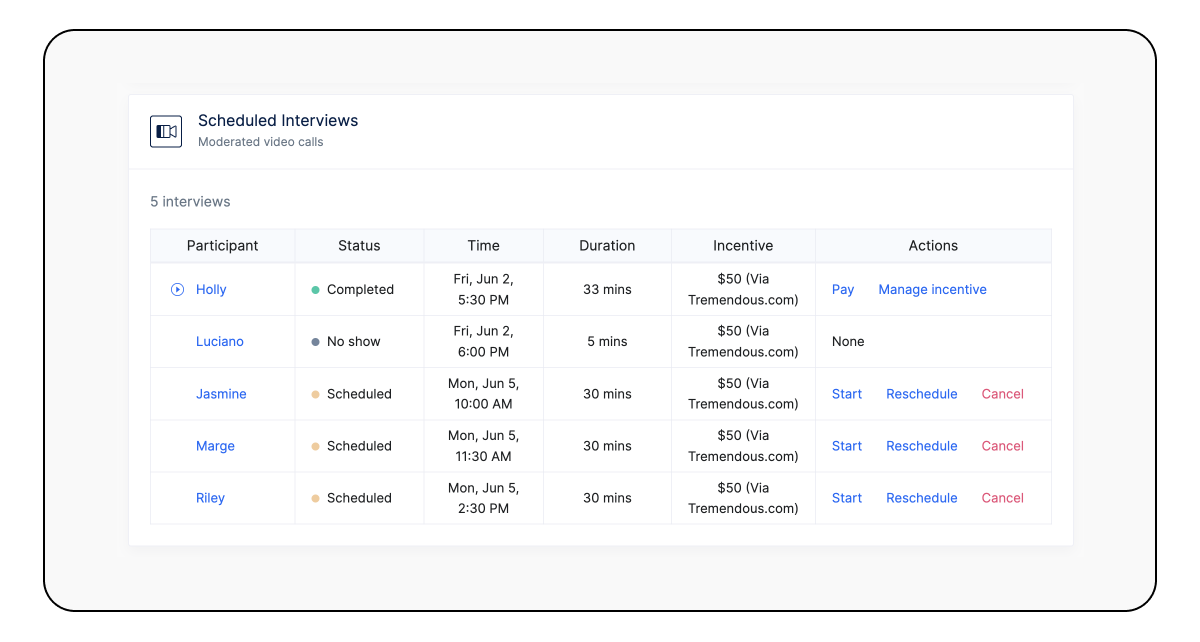Reschedule Marge's interview

(922, 446)
